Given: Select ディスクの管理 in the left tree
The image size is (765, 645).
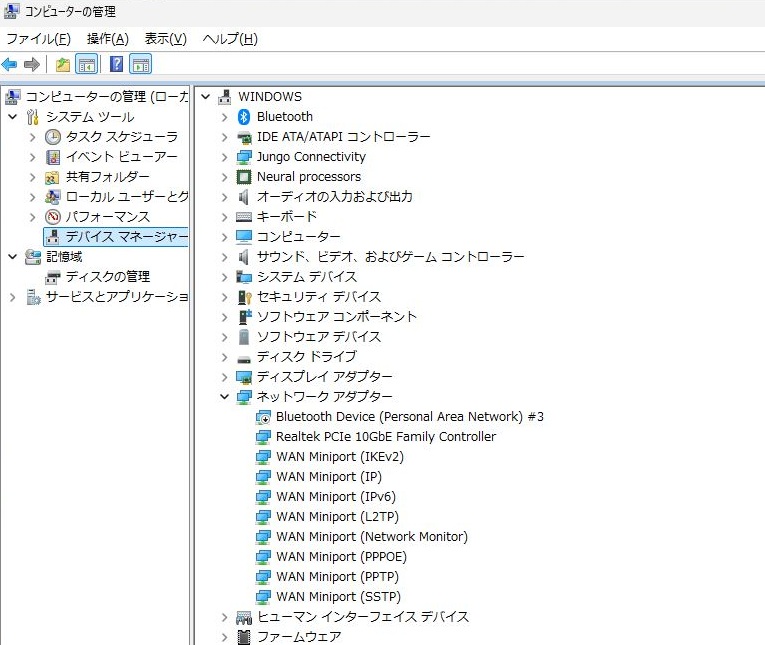Looking at the screenshot, I should click(107, 277).
